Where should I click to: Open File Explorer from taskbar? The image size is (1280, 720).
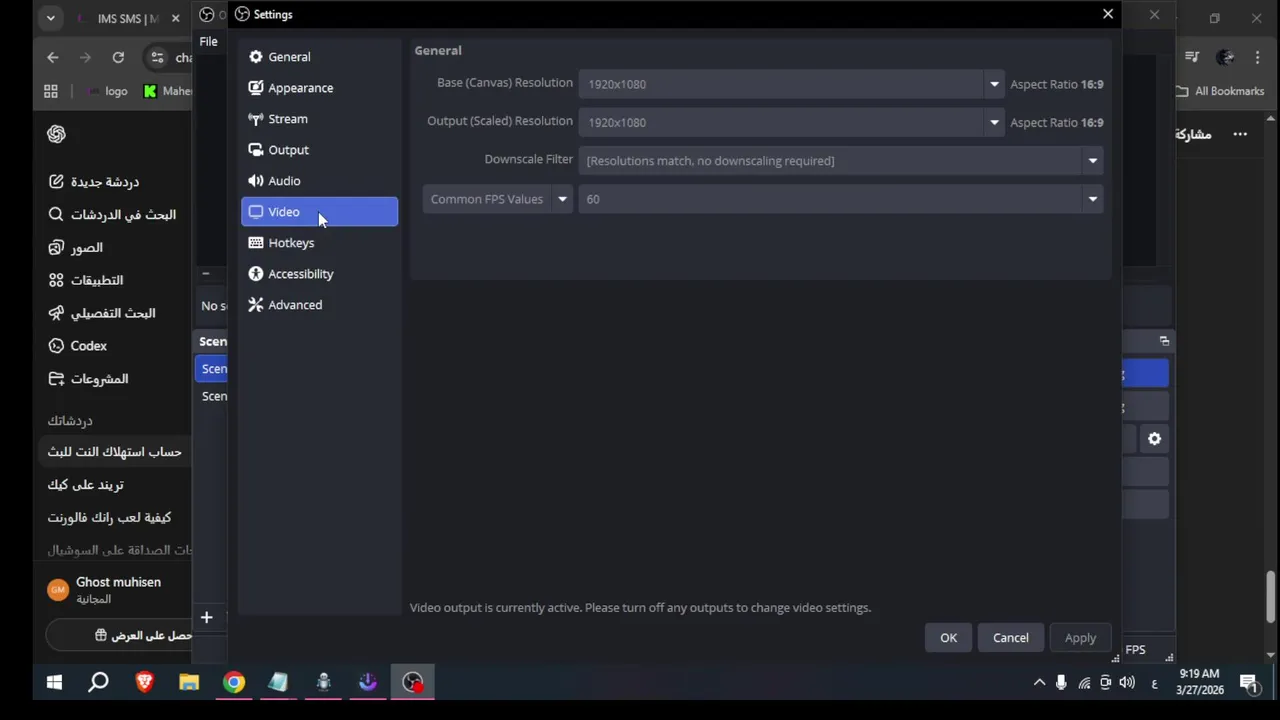point(189,682)
